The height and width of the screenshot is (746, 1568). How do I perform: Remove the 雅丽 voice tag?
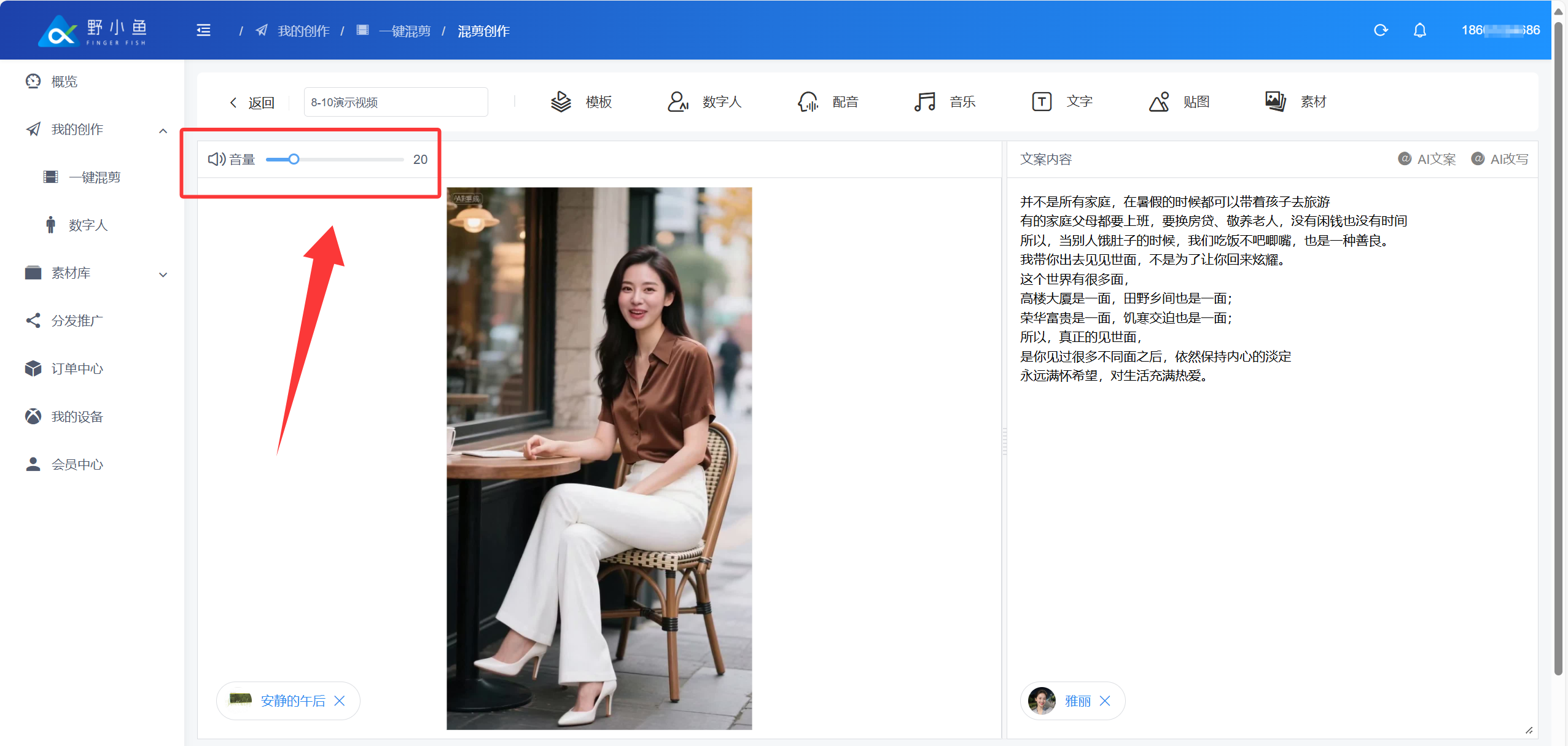click(1105, 701)
